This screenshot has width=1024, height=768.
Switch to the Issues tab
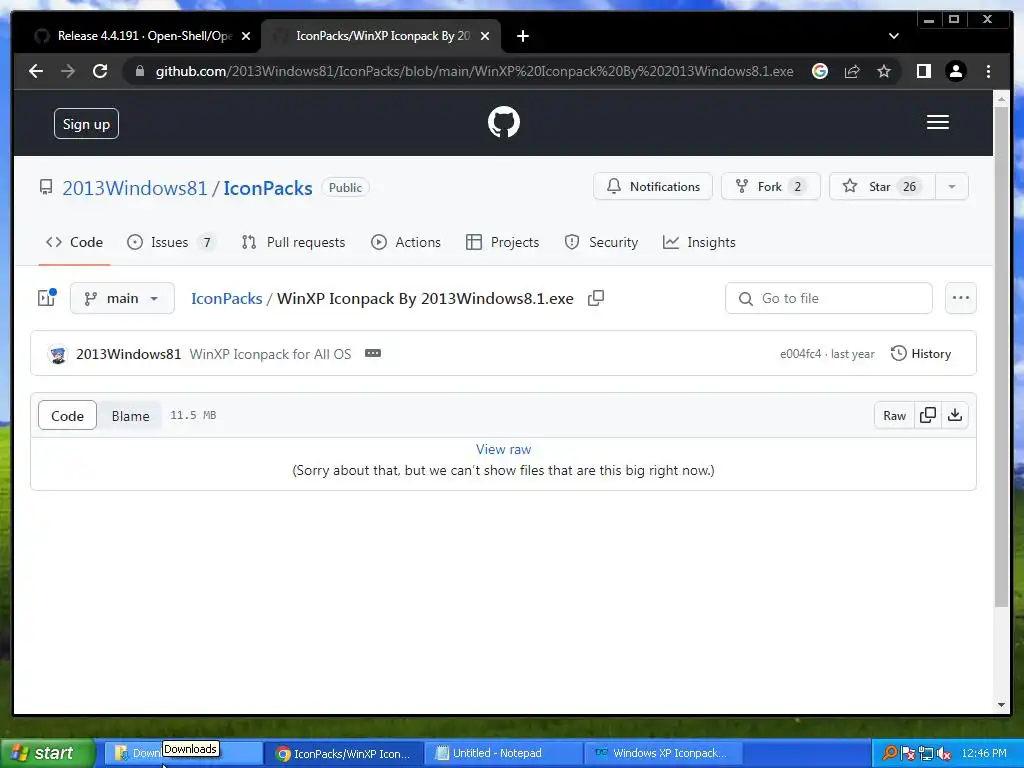click(170, 242)
